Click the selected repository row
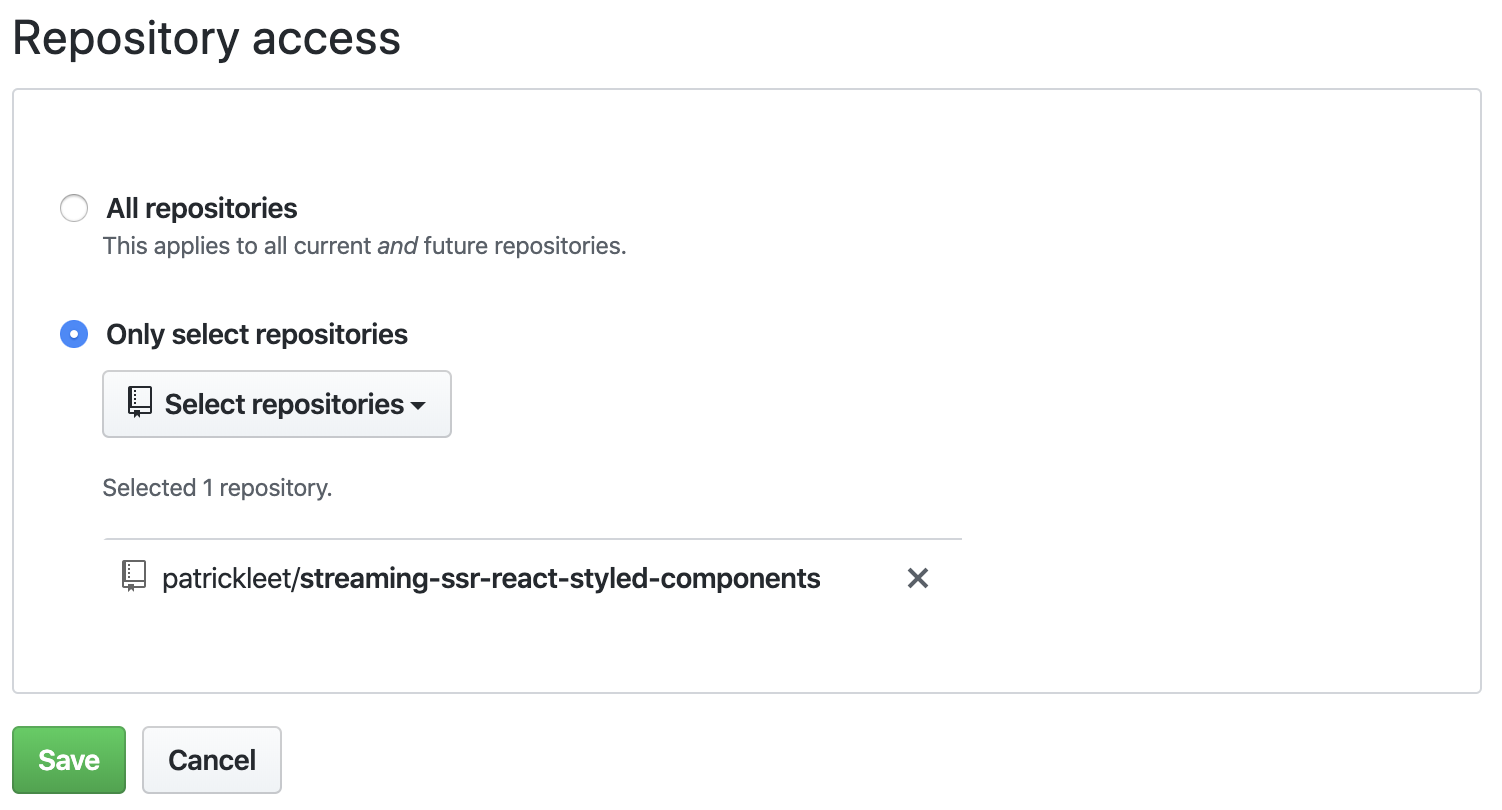 coord(532,578)
